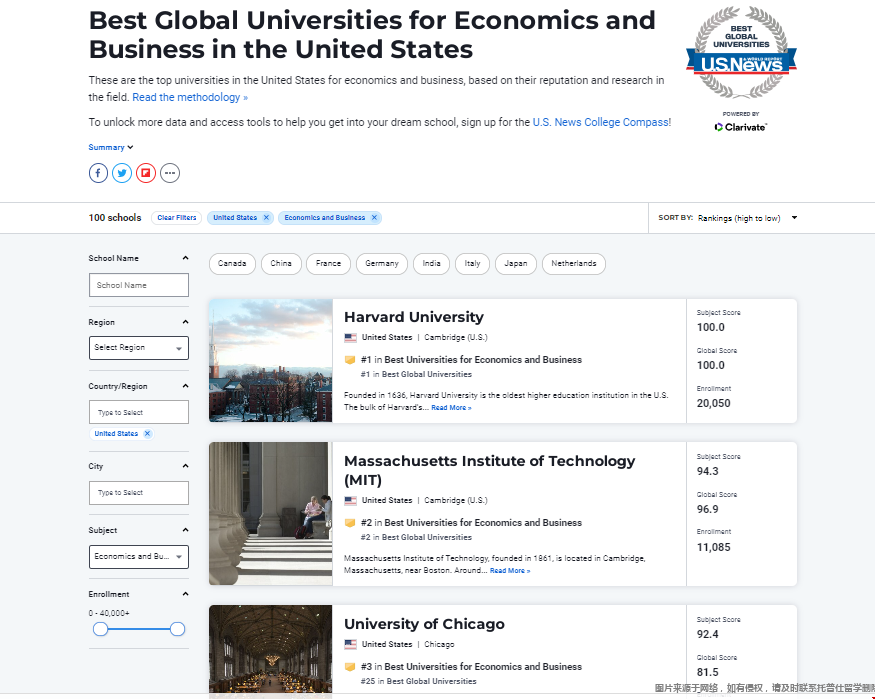Click Read More in MIT description
875x699 pixels.
point(509,571)
